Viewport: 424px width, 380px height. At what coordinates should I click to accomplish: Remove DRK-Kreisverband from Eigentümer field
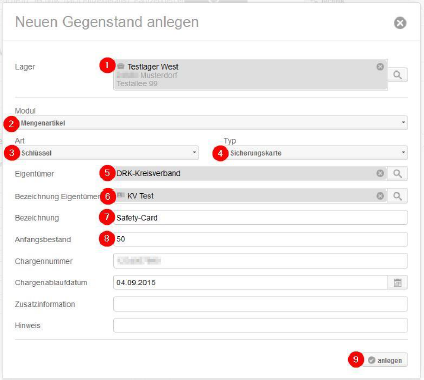point(380,173)
